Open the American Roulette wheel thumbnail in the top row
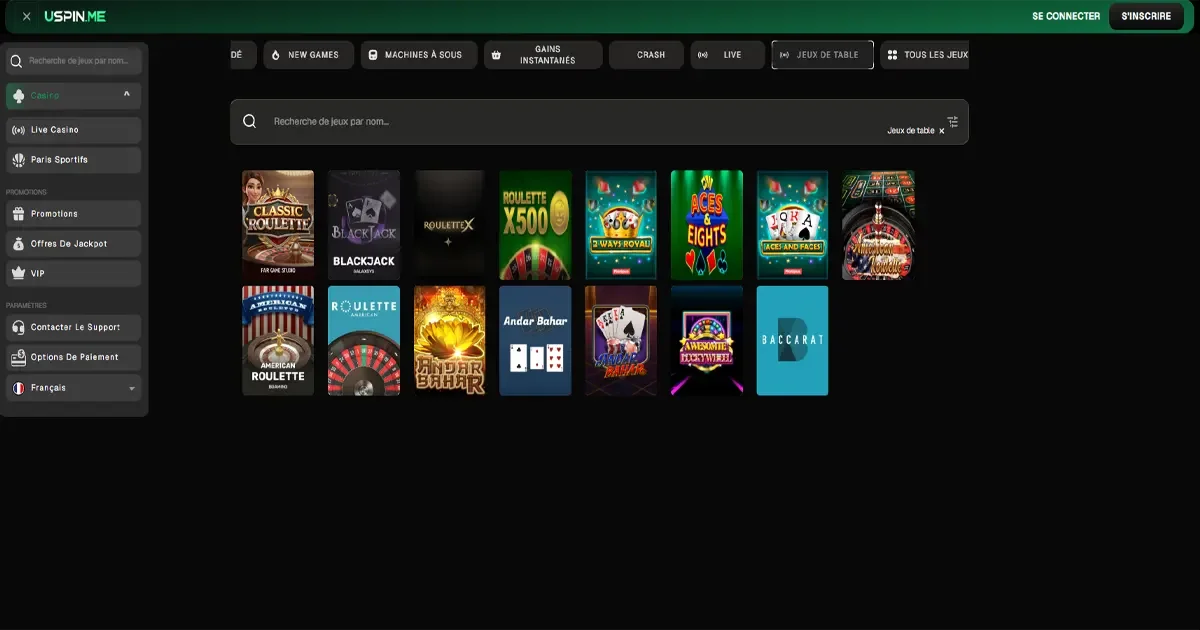This screenshot has width=1200, height=630. 878,225
